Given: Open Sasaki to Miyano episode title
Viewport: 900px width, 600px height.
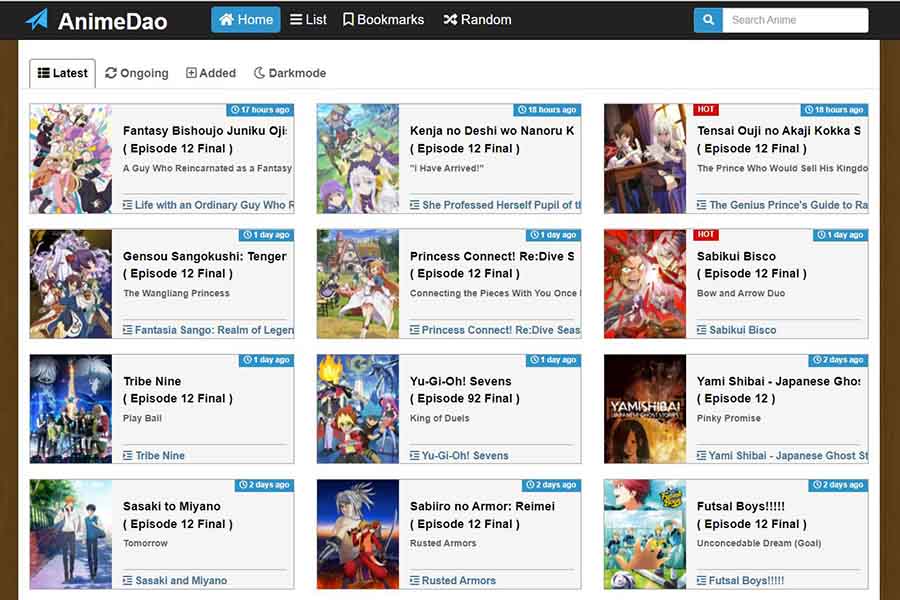Looking at the screenshot, I should (x=178, y=514).
